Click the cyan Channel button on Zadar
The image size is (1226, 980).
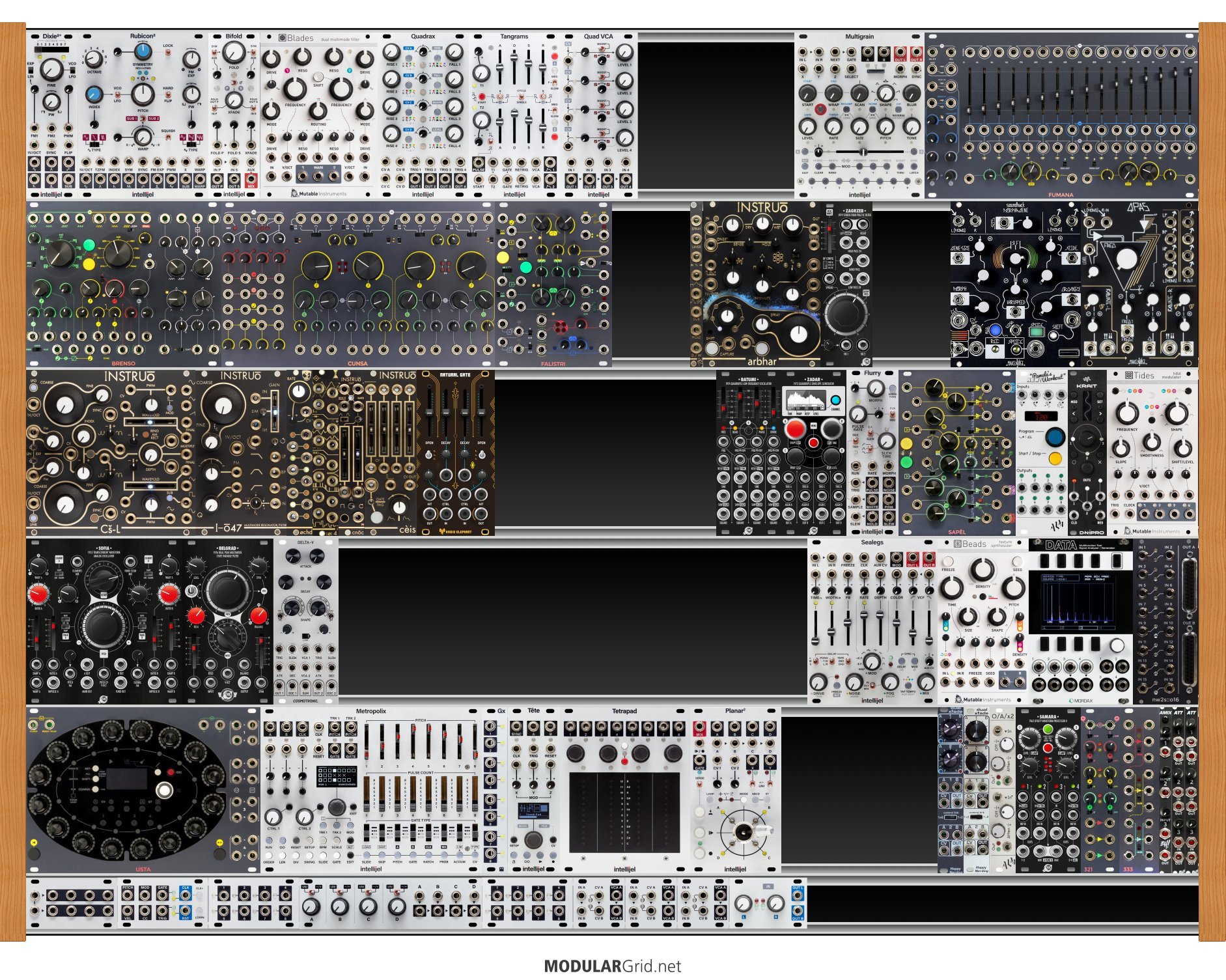click(x=836, y=400)
